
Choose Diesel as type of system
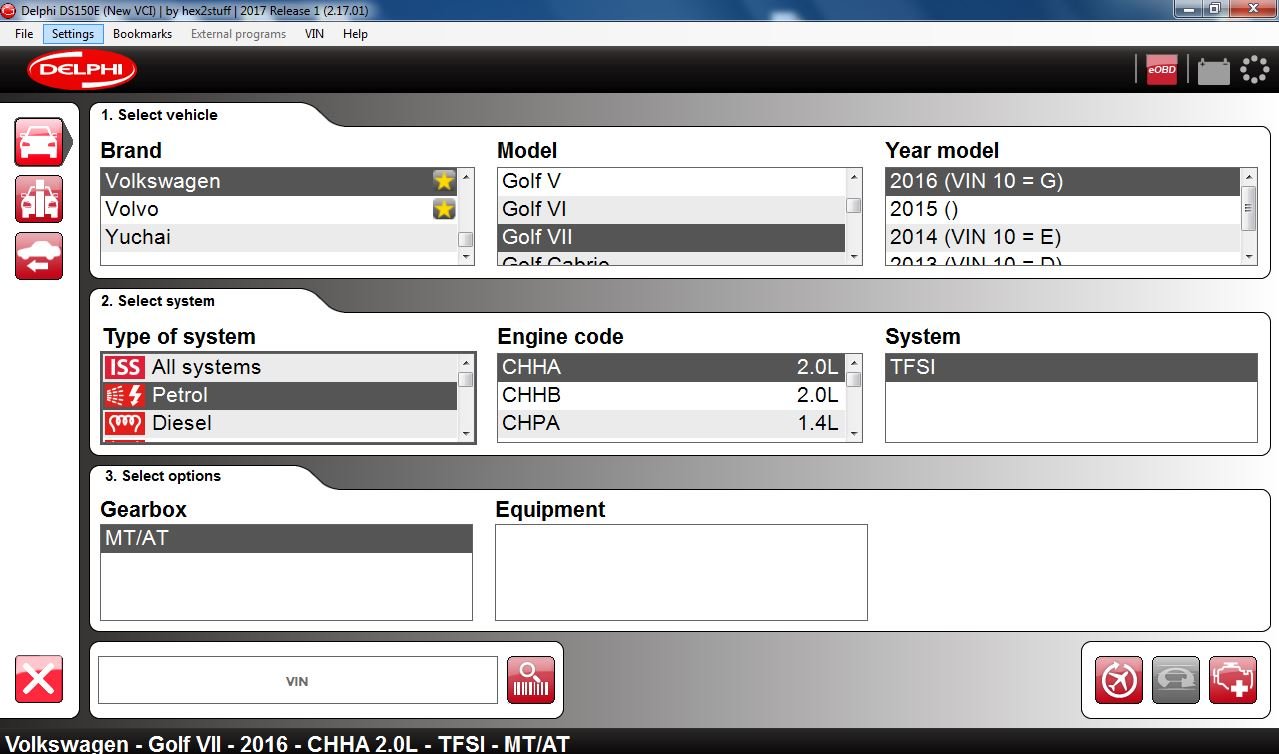[280, 423]
